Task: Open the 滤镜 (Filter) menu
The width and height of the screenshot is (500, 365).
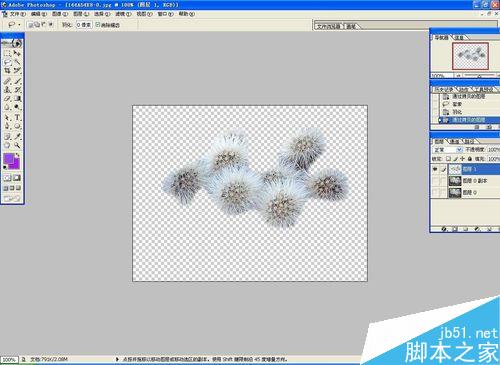Action: click(x=123, y=14)
